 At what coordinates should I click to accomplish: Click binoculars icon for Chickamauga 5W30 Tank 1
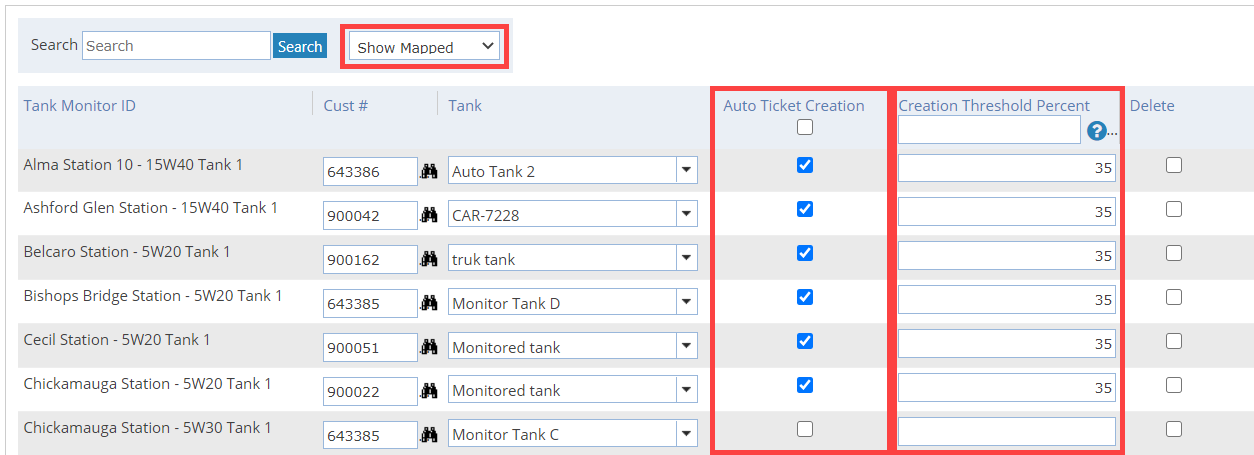[430, 435]
